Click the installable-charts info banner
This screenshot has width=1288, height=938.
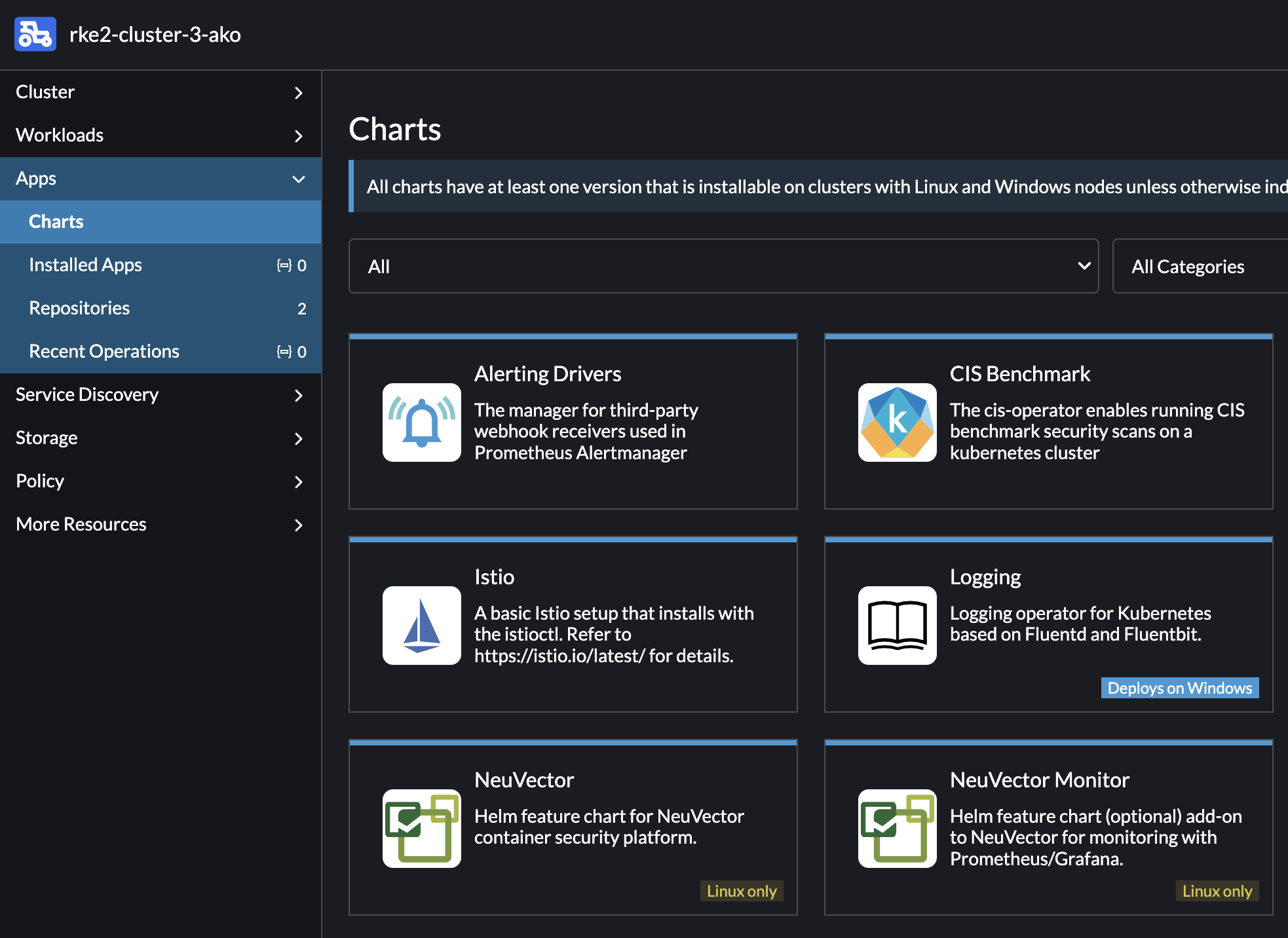click(818, 186)
